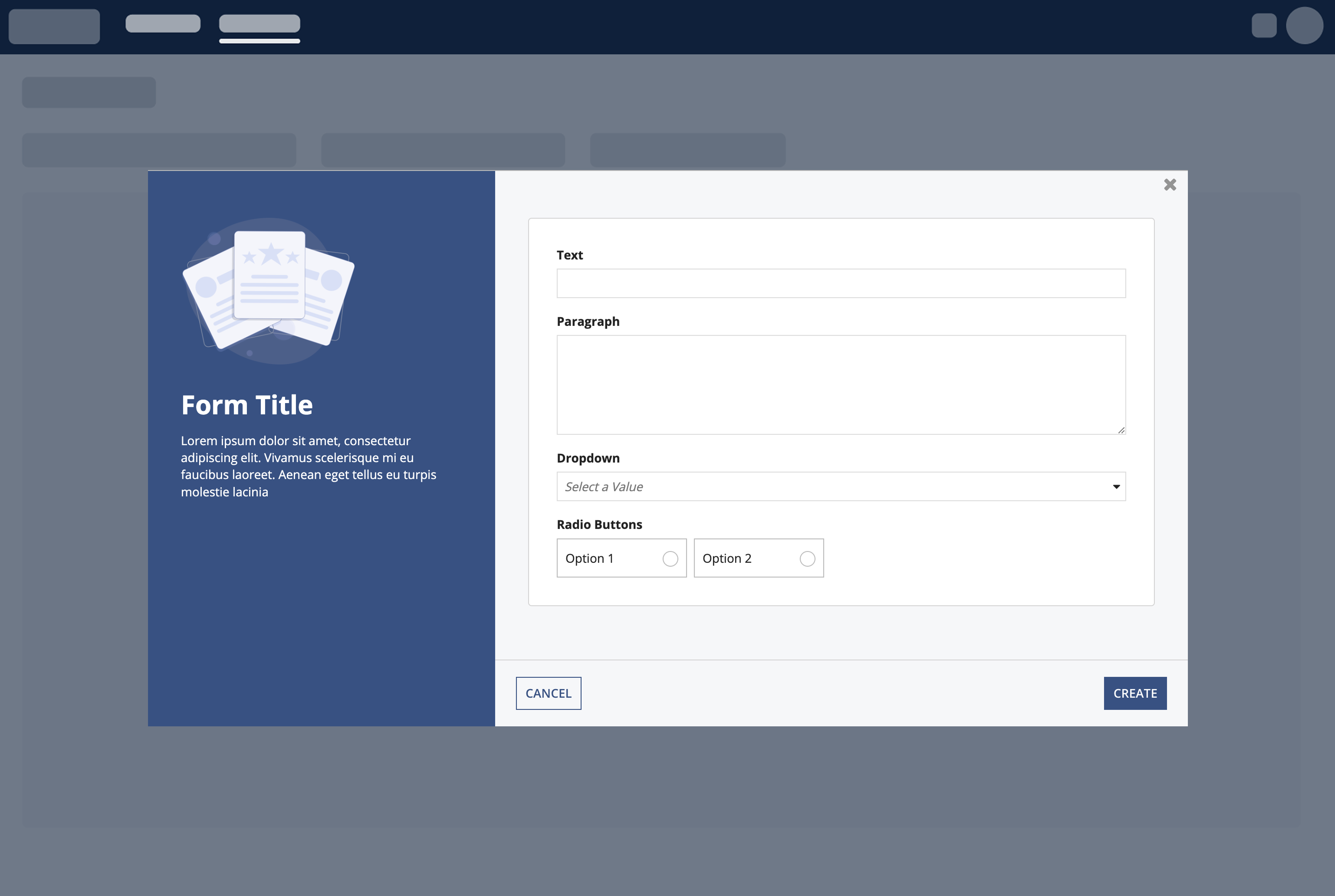Click the Option 2 label text
Screen dimensions: 1335x896
pyautogui.click(x=727, y=559)
